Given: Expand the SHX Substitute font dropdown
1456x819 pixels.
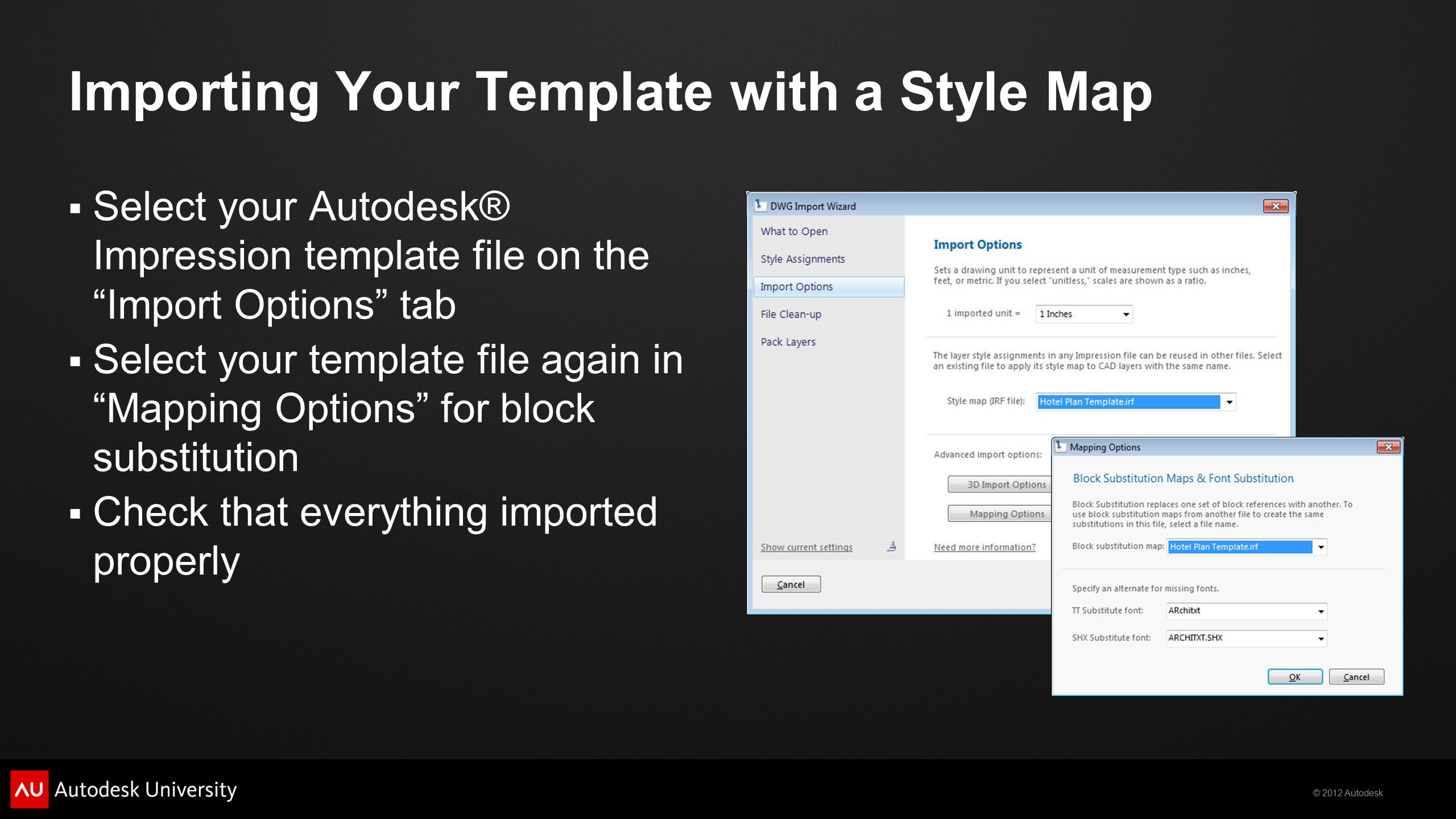Looking at the screenshot, I should tap(1321, 639).
